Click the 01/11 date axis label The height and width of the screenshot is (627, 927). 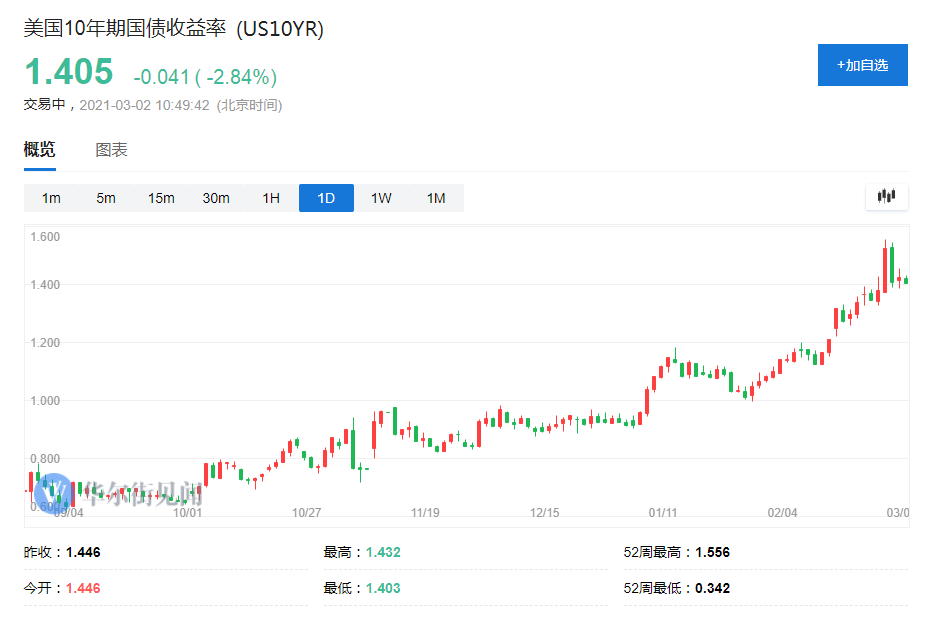pyautogui.click(x=663, y=513)
